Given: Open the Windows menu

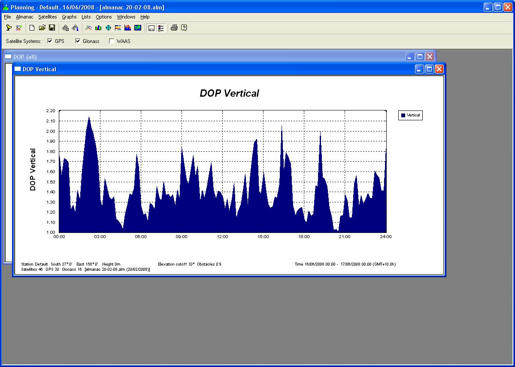Looking at the screenshot, I should point(126,17).
